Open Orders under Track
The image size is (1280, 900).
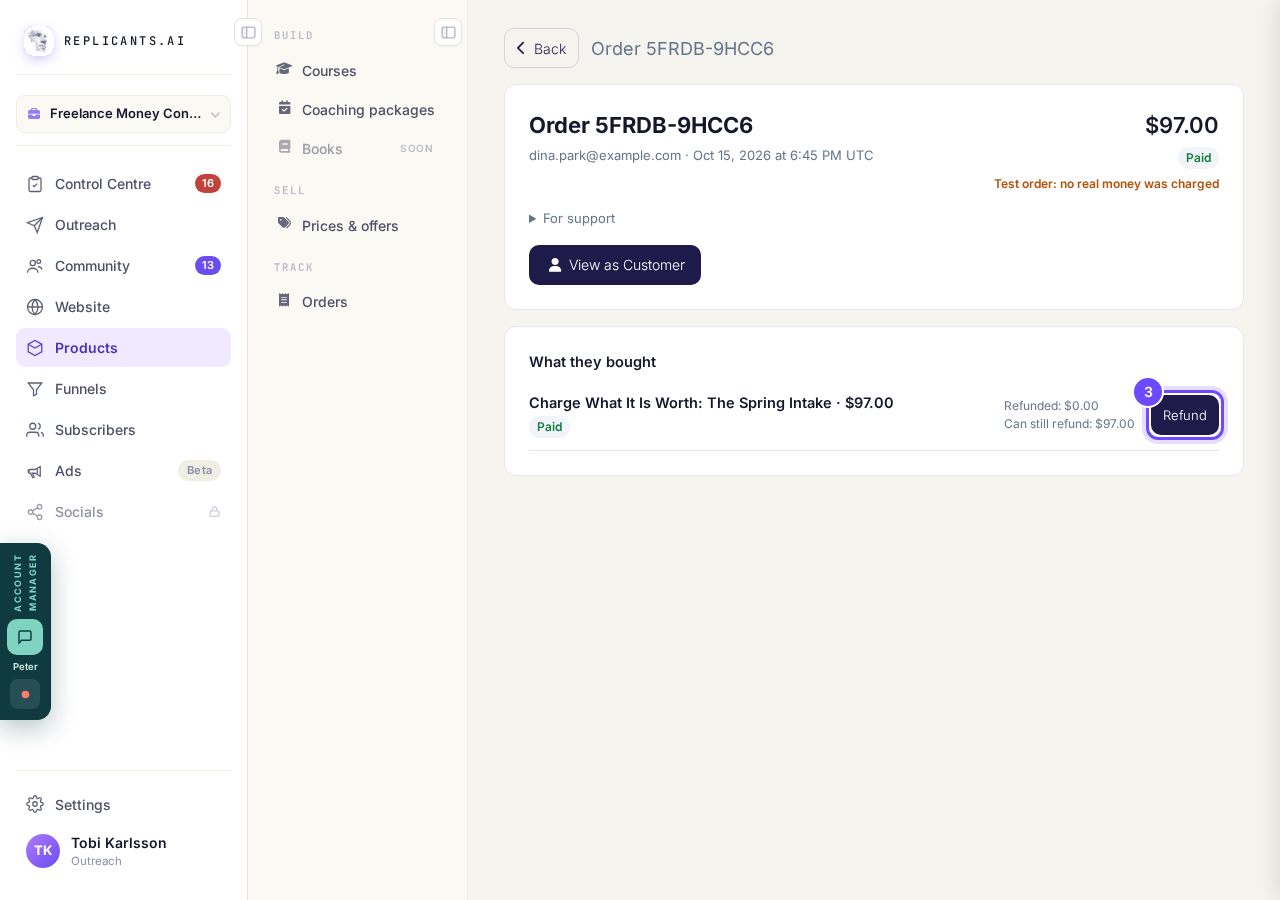pos(357,302)
